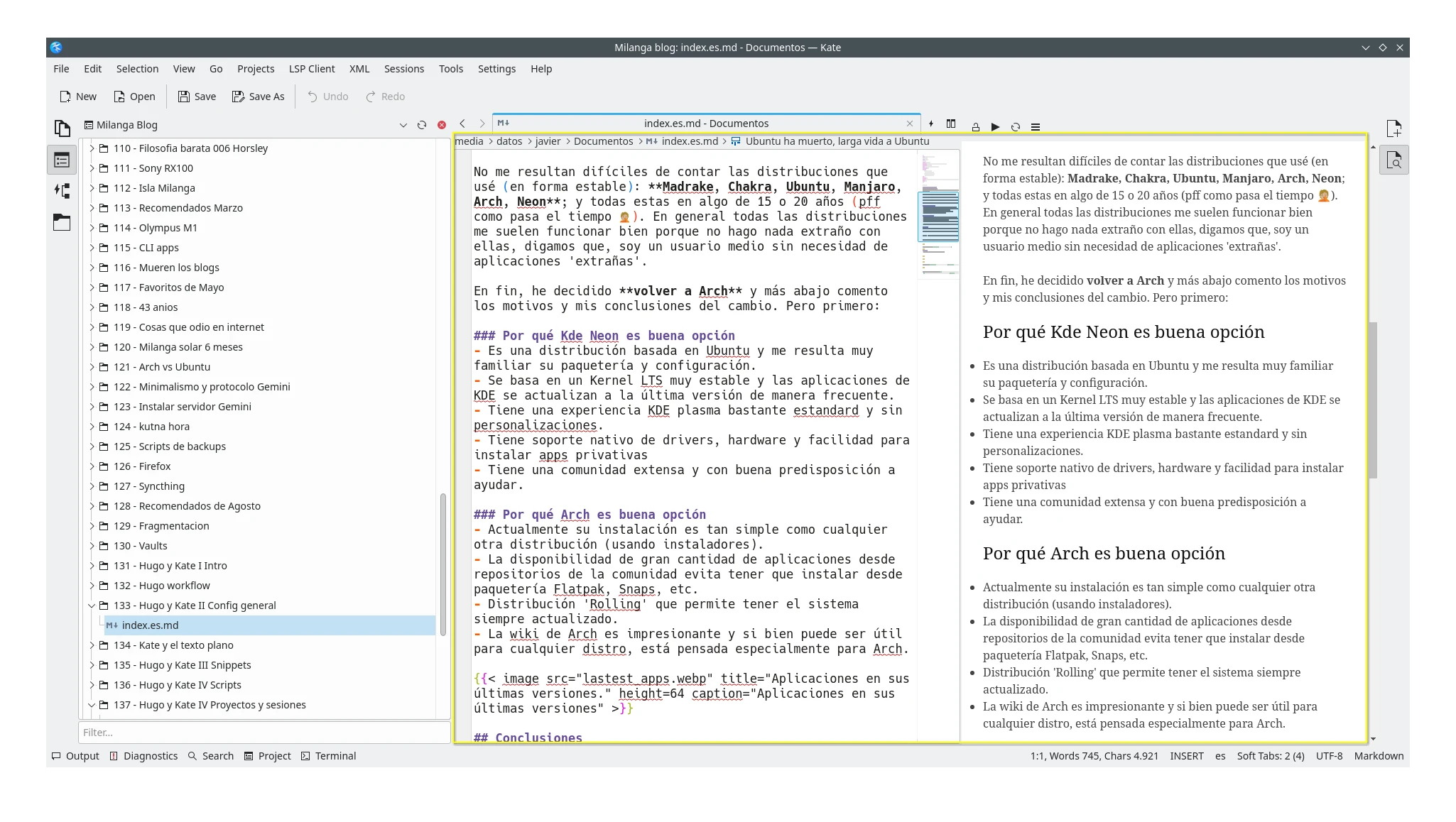Click the Git branch sidebar icon

pyautogui.click(x=62, y=191)
